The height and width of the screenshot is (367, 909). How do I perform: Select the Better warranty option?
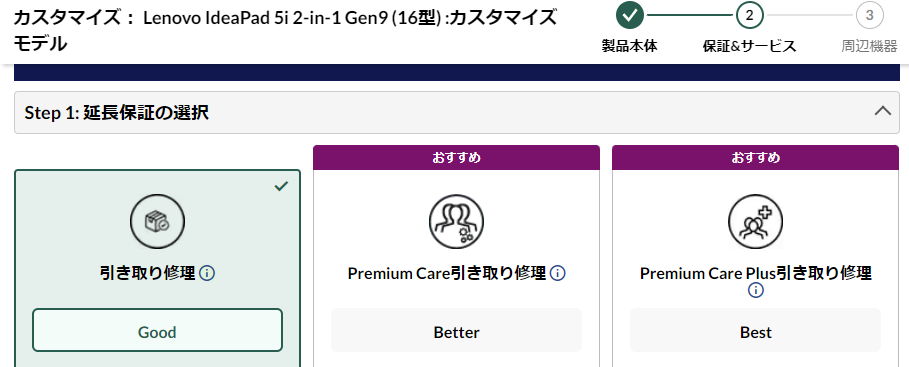click(x=456, y=332)
